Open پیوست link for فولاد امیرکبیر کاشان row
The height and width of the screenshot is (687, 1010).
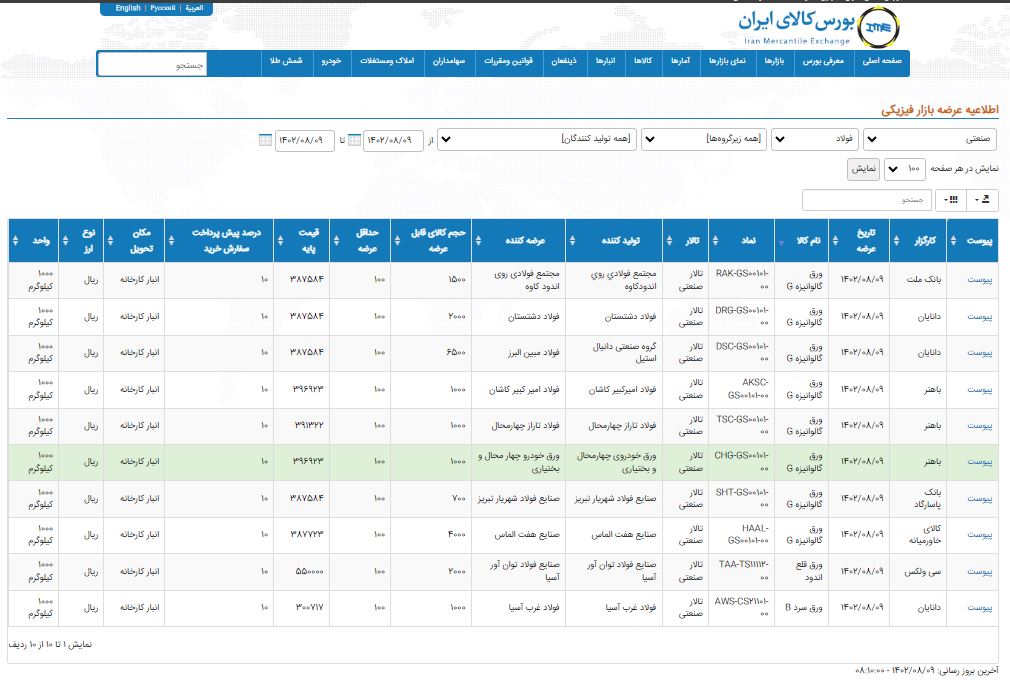[979, 390]
